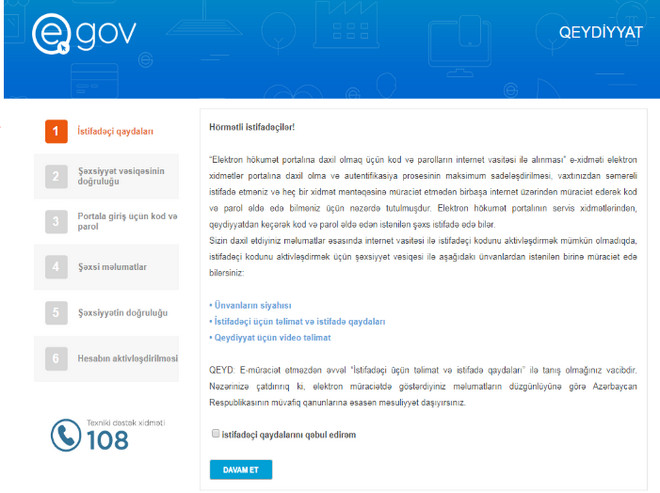Click the 108 support number
This screenshot has width=660, height=493.
click(x=107, y=440)
